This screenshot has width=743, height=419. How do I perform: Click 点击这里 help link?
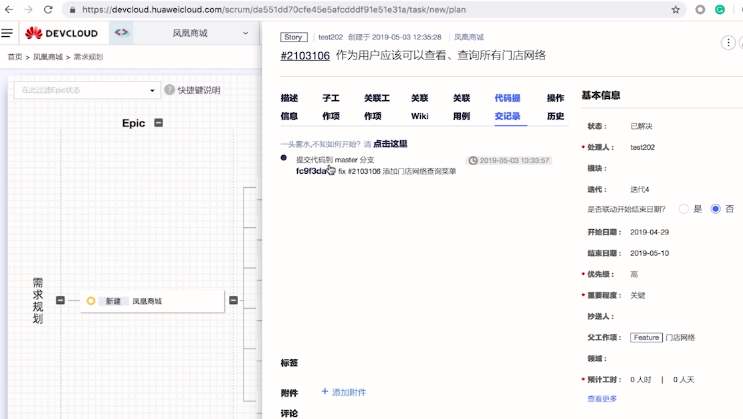click(390, 144)
